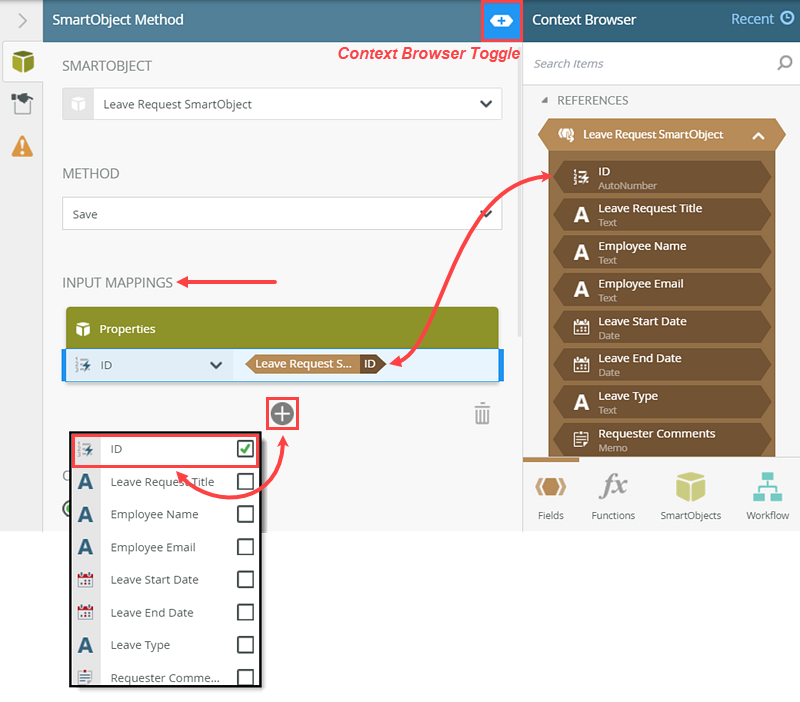
Task: Click the A text icon beside Leave Type in the list
Action: (x=85, y=645)
